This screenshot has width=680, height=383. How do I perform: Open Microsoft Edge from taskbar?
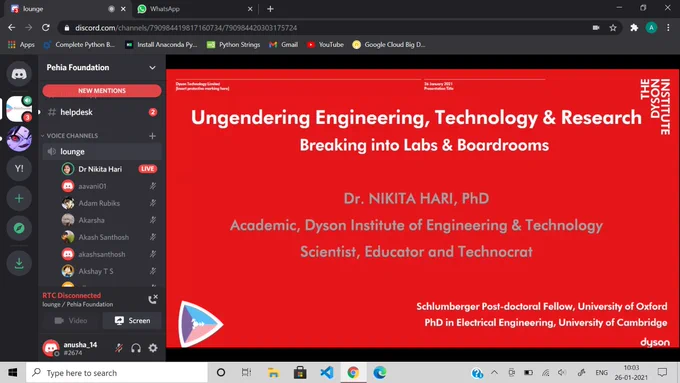point(379,373)
